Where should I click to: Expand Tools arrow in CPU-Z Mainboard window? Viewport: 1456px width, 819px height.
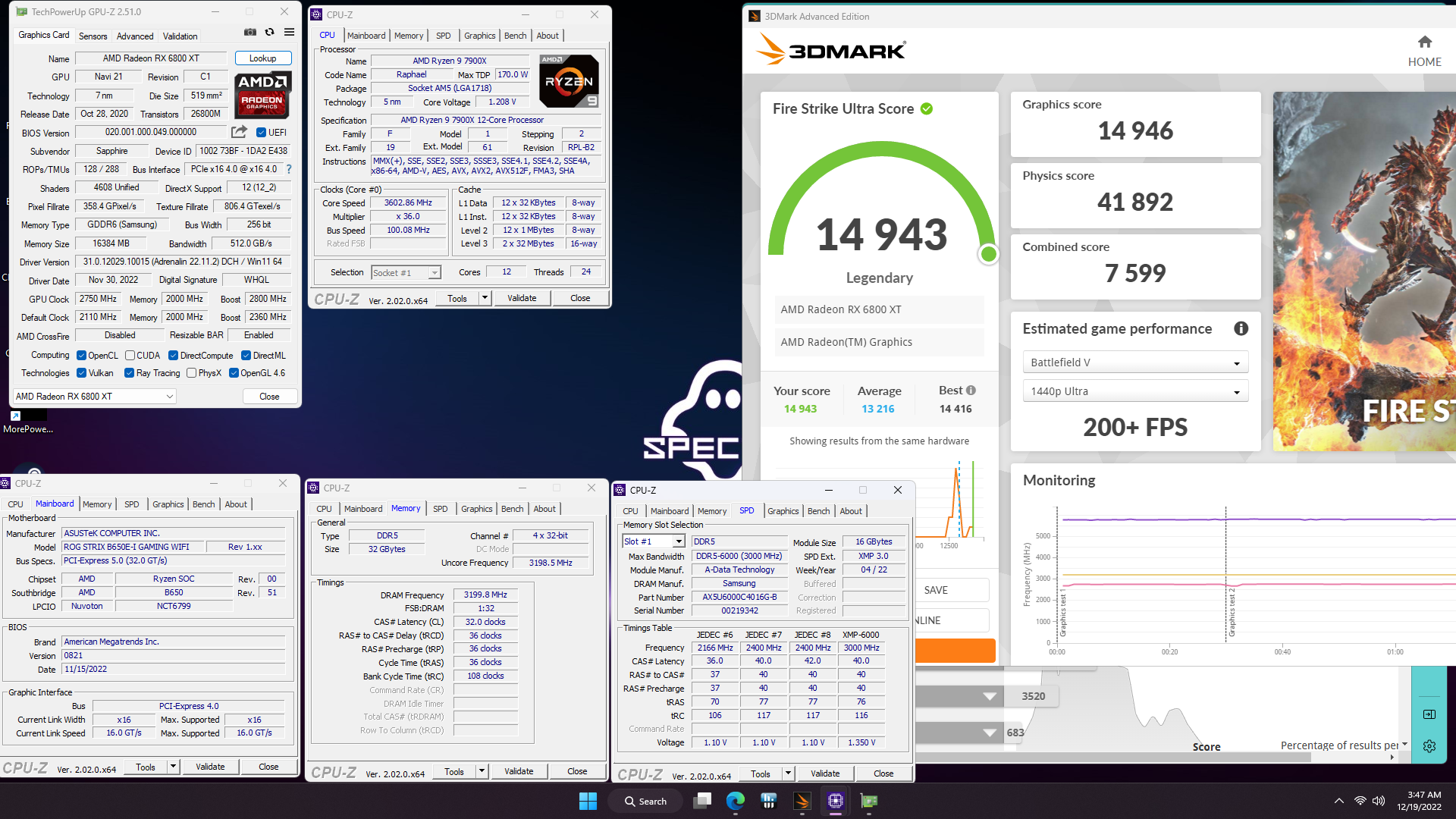173,767
